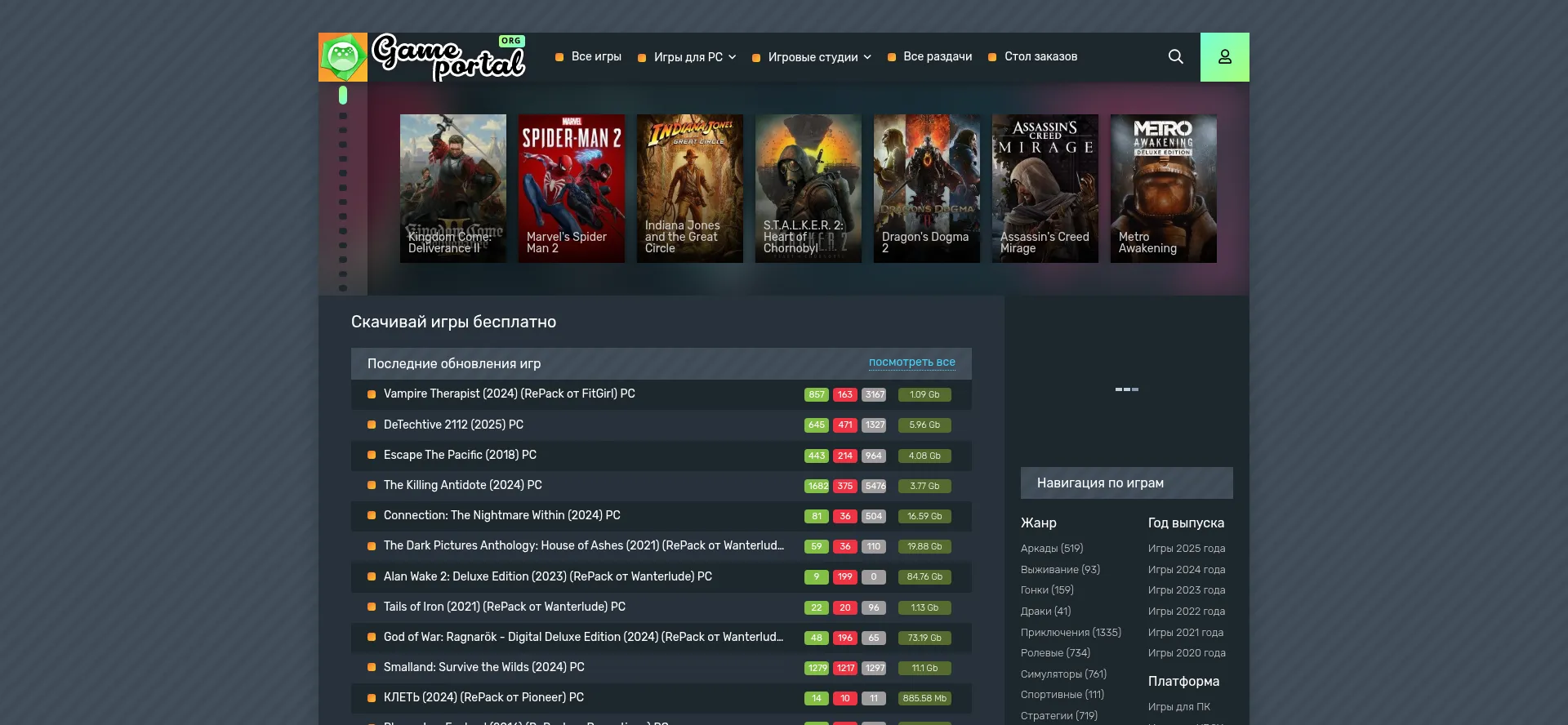This screenshot has width=1568, height=725.
Task: Open DeTechtive 2112 (2025) PC entry
Action: [453, 425]
